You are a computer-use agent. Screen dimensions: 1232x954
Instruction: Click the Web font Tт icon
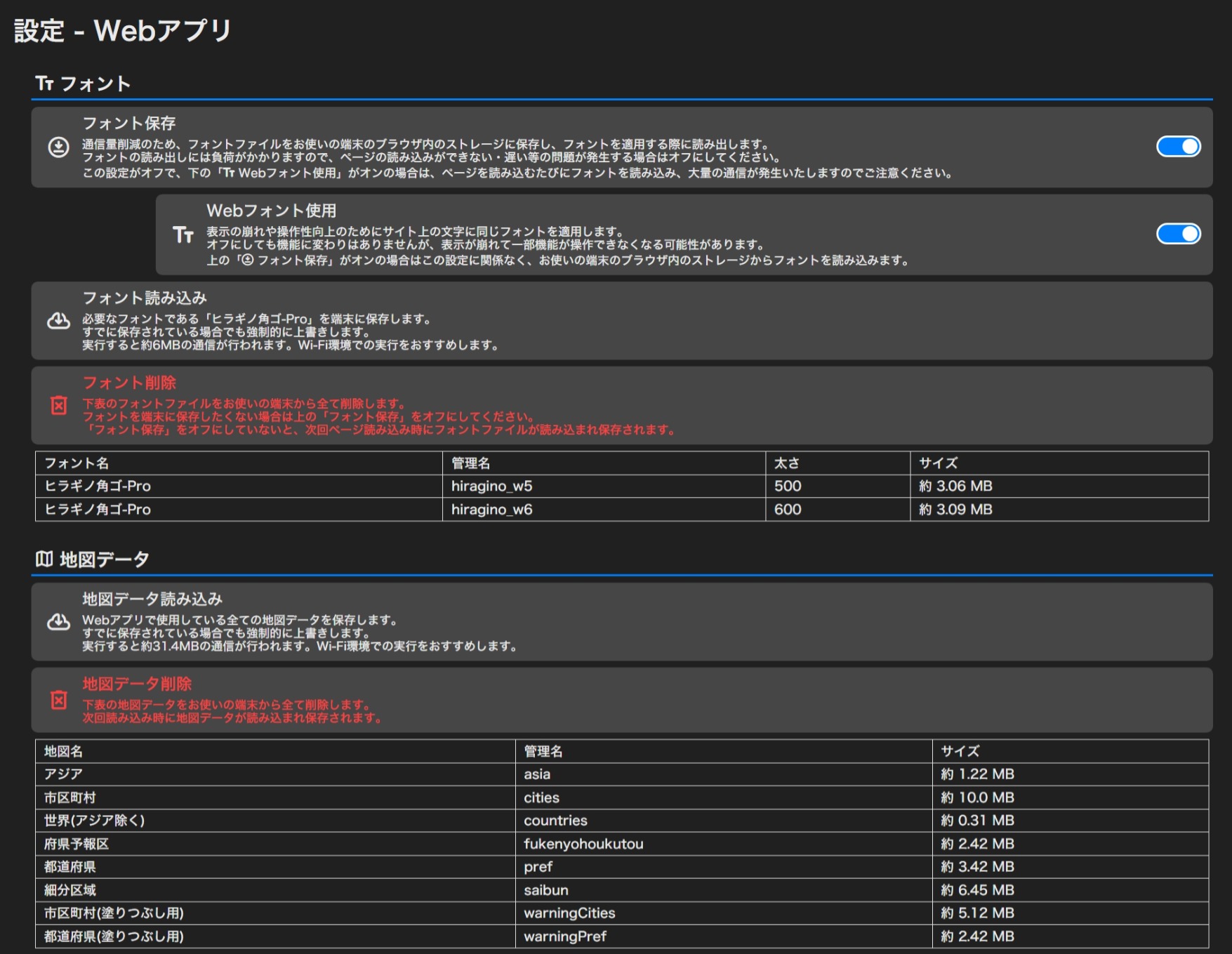point(183,234)
